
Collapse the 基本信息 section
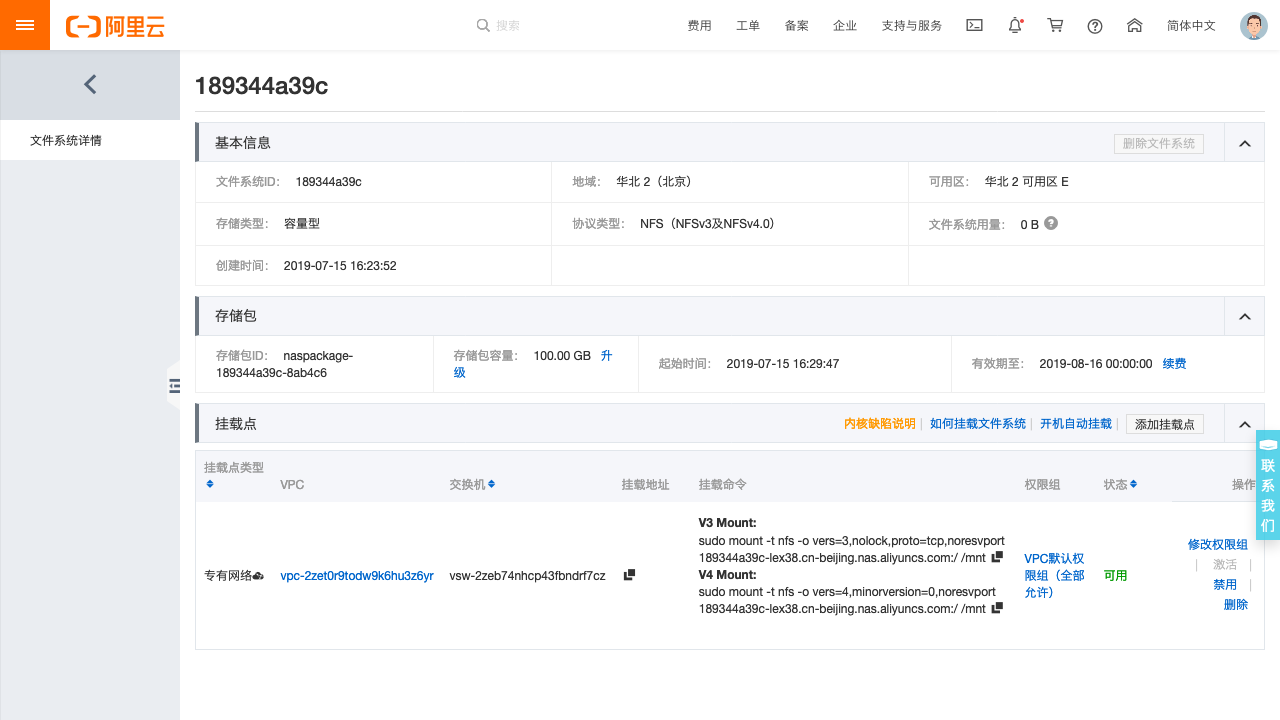click(x=1244, y=142)
